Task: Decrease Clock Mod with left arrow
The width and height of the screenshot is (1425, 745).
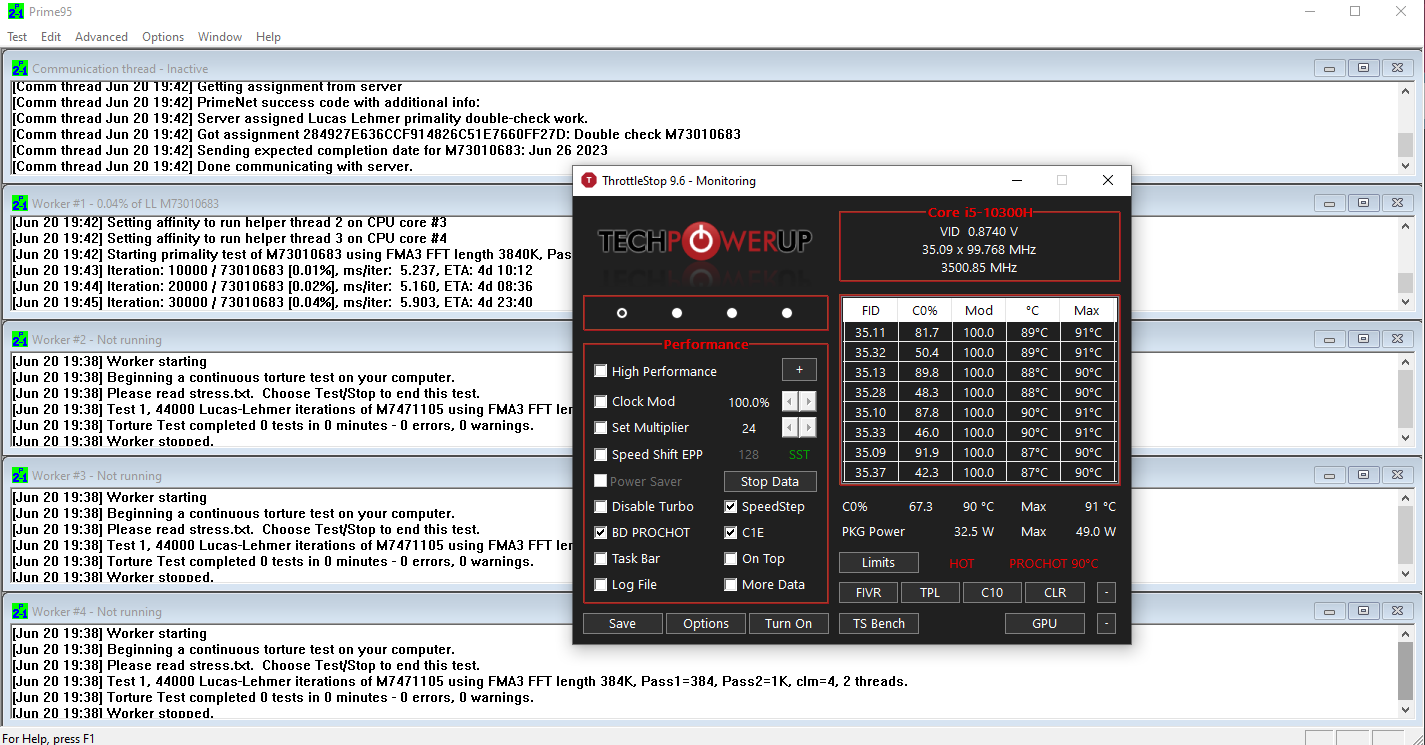Action: tap(789, 402)
